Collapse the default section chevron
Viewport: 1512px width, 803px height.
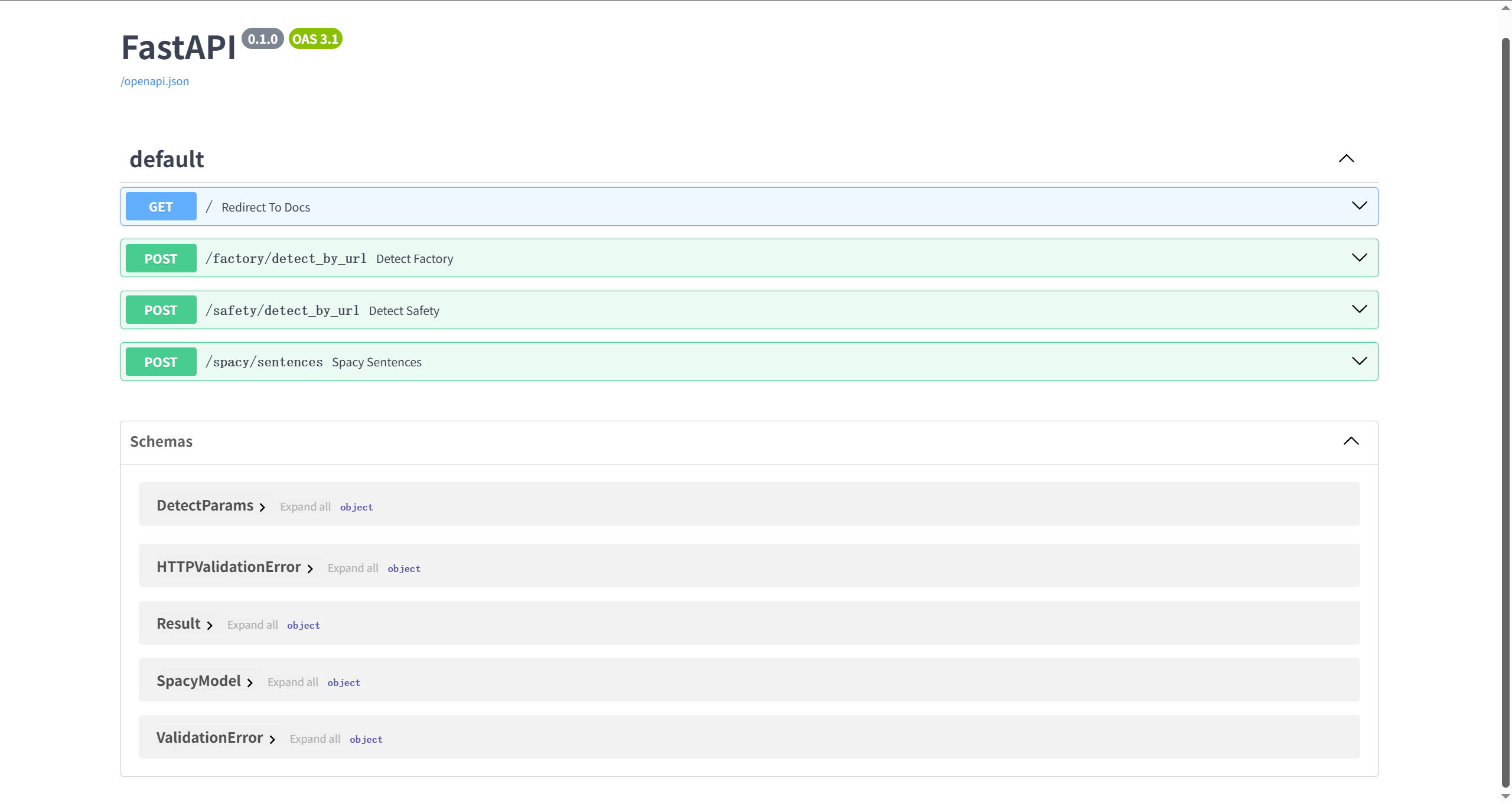point(1346,158)
